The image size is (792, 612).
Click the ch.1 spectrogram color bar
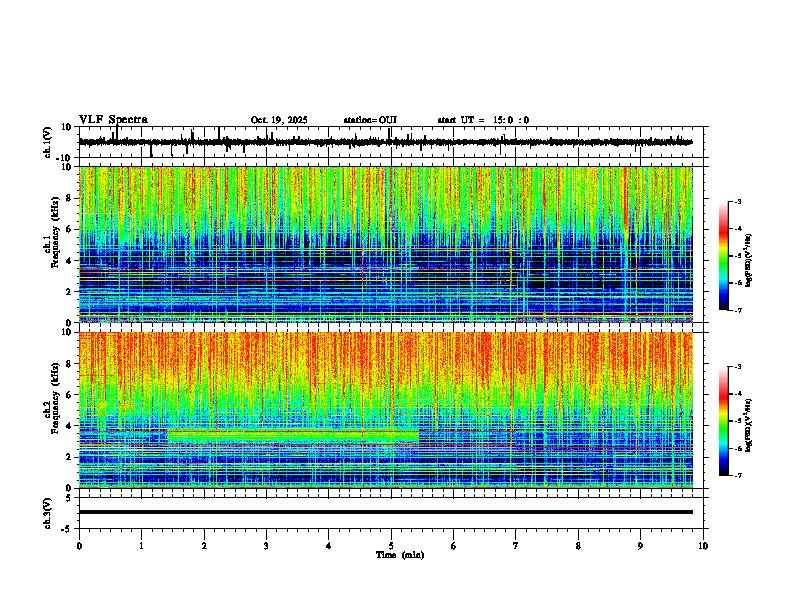pos(724,256)
